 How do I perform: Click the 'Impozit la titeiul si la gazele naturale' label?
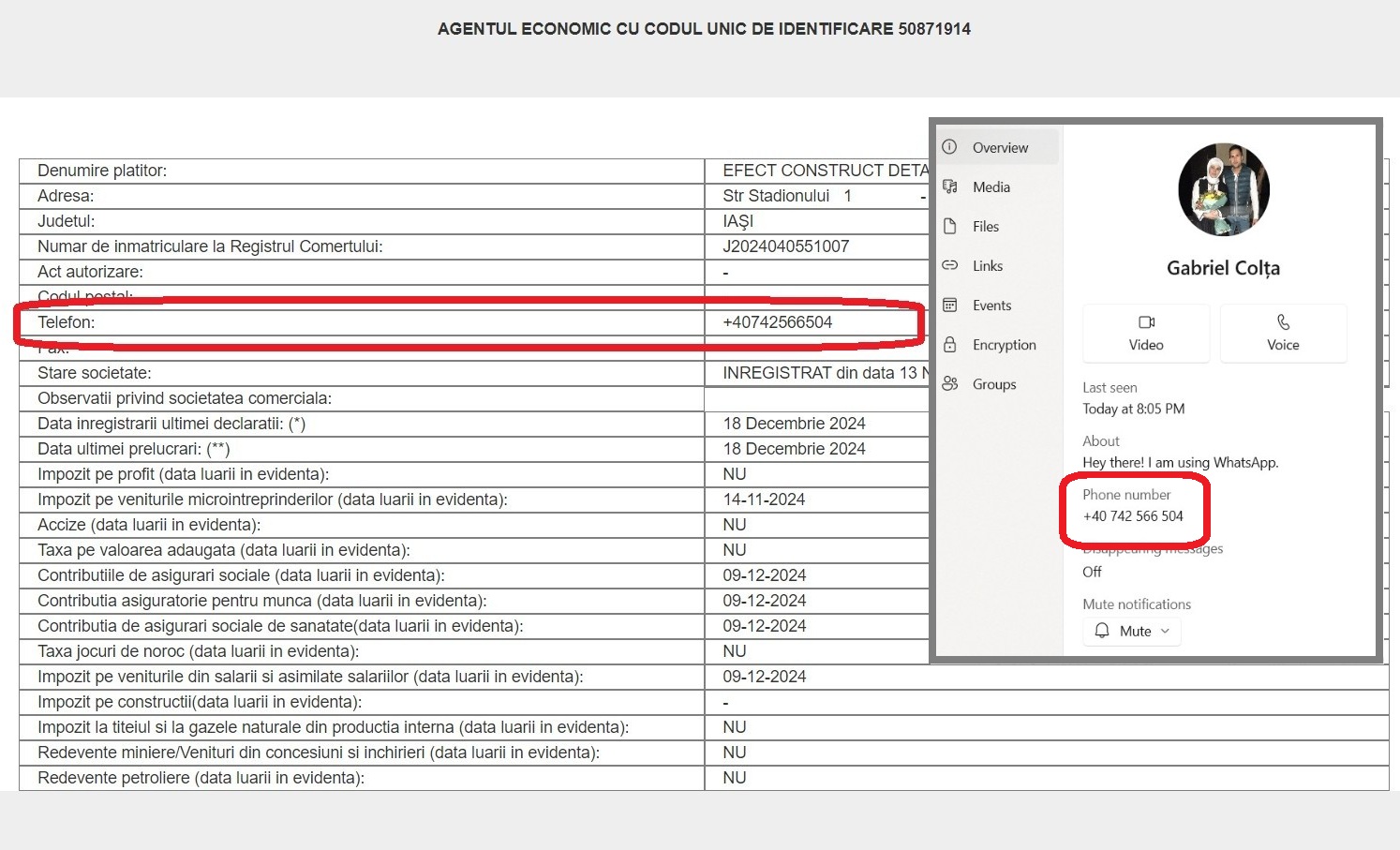coord(334,727)
